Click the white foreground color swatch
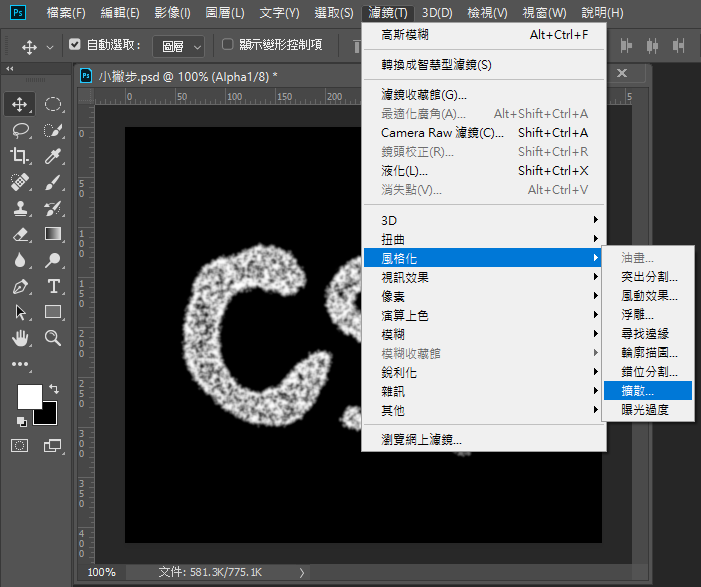The image size is (701, 587). point(30,397)
